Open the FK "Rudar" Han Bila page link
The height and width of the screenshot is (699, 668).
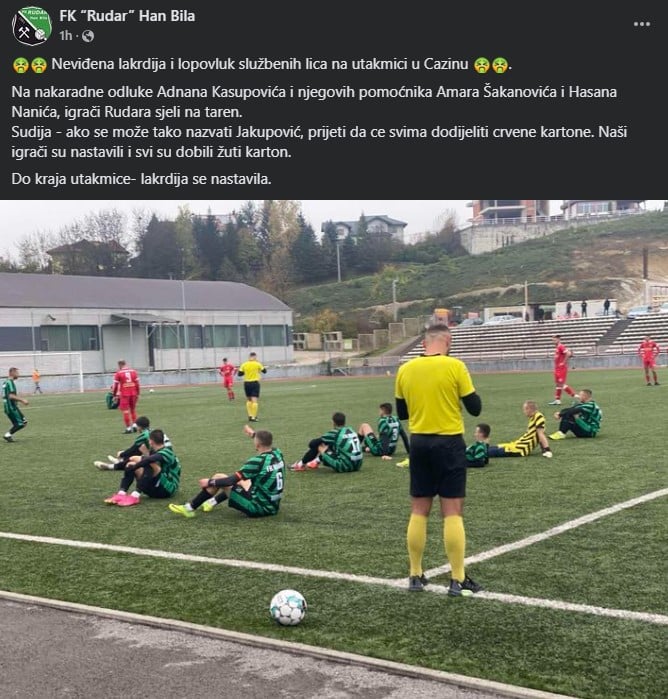coord(127,16)
